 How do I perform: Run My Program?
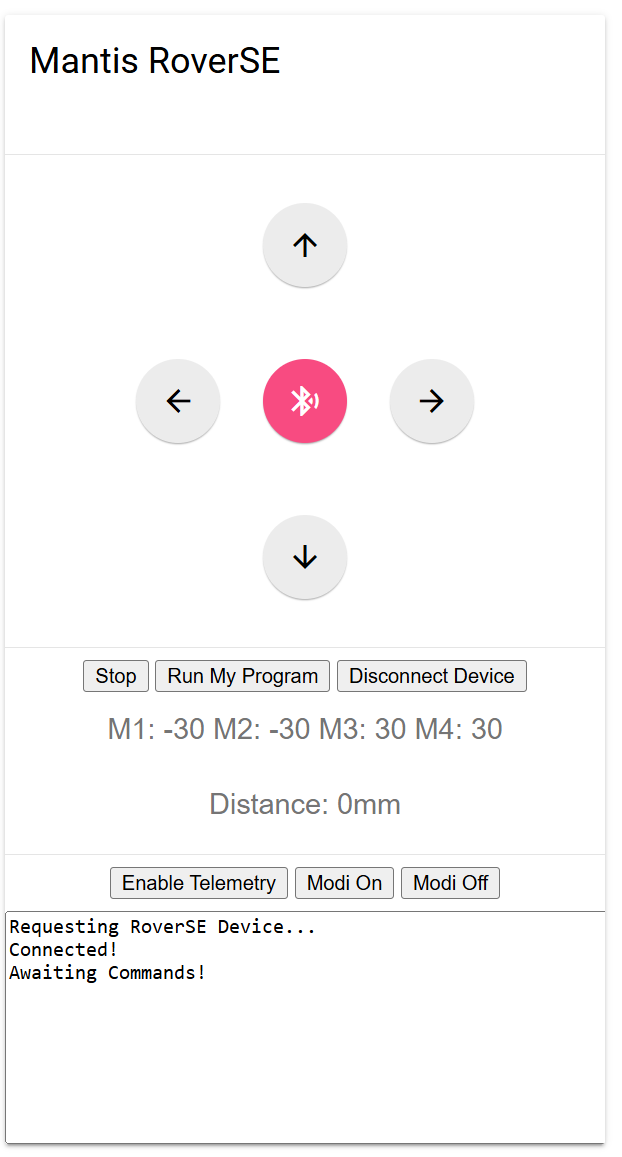[243, 676]
